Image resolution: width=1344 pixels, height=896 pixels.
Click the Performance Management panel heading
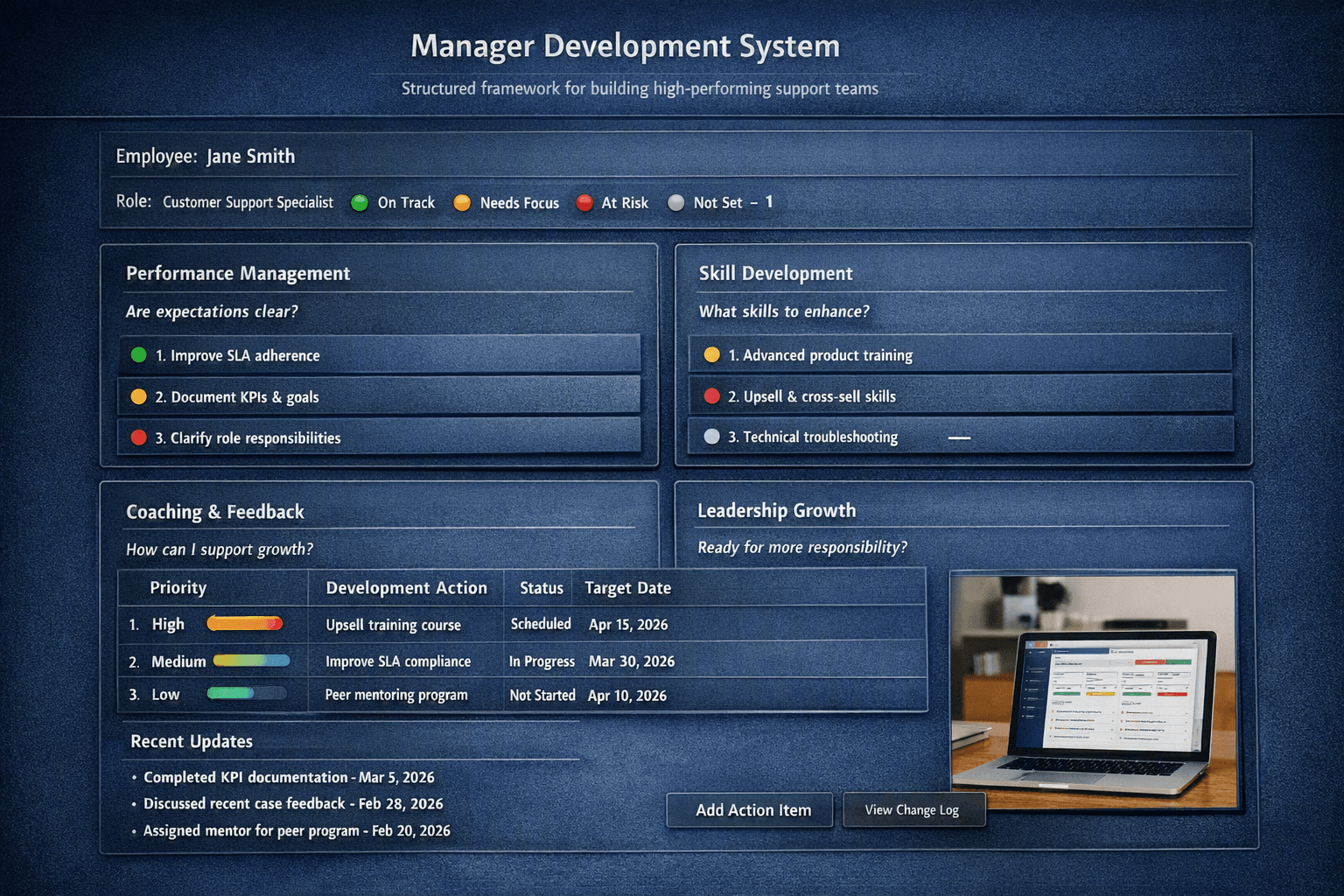pyautogui.click(x=238, y=273)
